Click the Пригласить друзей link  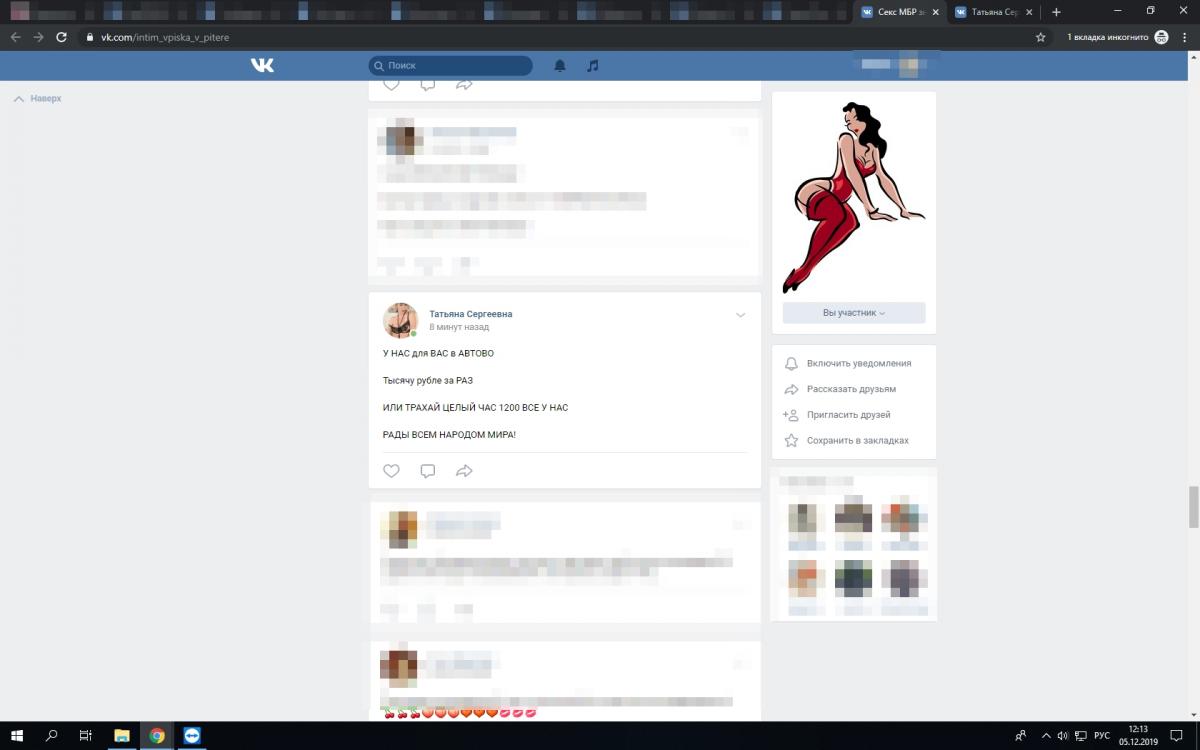(x=848, y=415)
